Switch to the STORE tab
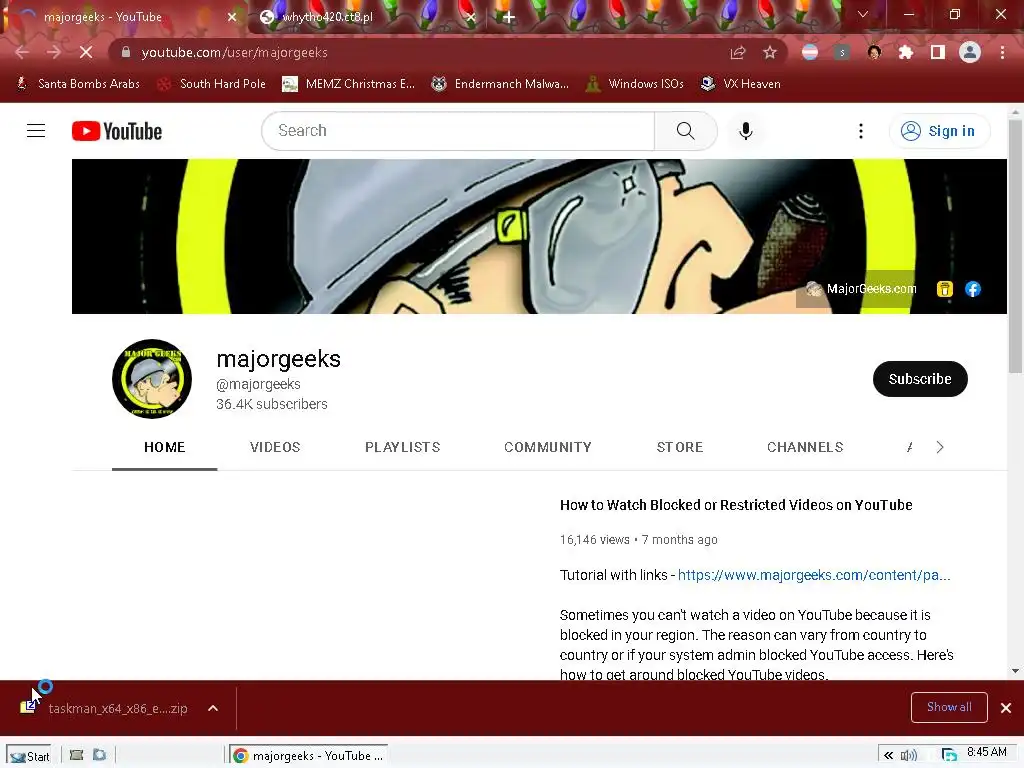This screenshot has width=1024, height=768. [680, 447]
